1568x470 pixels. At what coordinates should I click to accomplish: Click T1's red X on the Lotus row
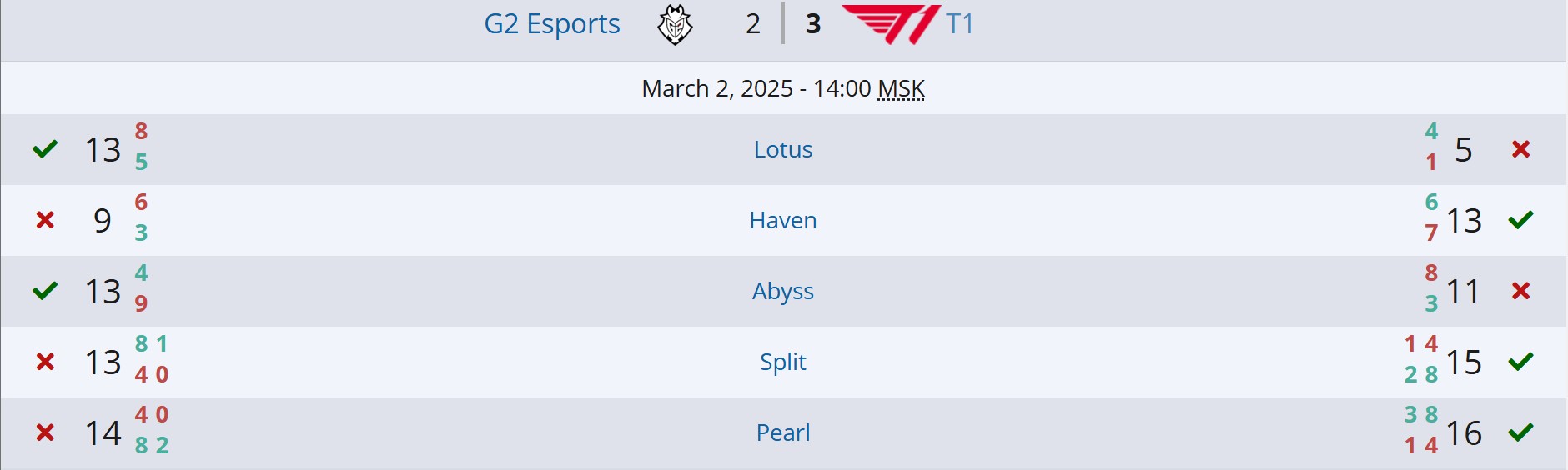[1520, 149]
